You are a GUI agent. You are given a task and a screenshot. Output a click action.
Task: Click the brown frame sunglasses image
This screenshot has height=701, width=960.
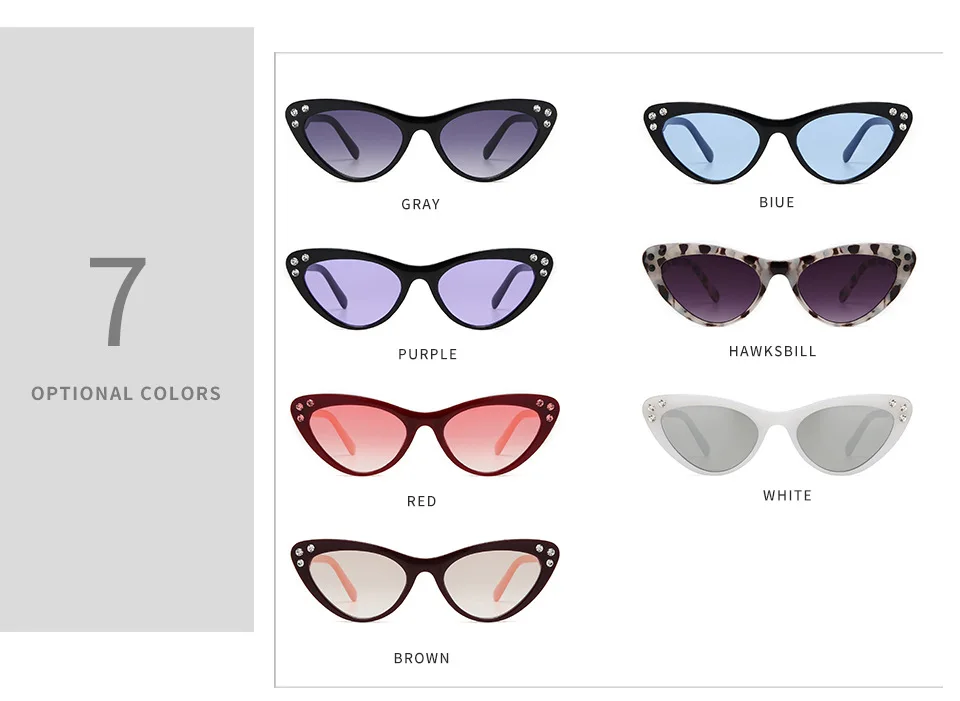(x=425, y=580)
